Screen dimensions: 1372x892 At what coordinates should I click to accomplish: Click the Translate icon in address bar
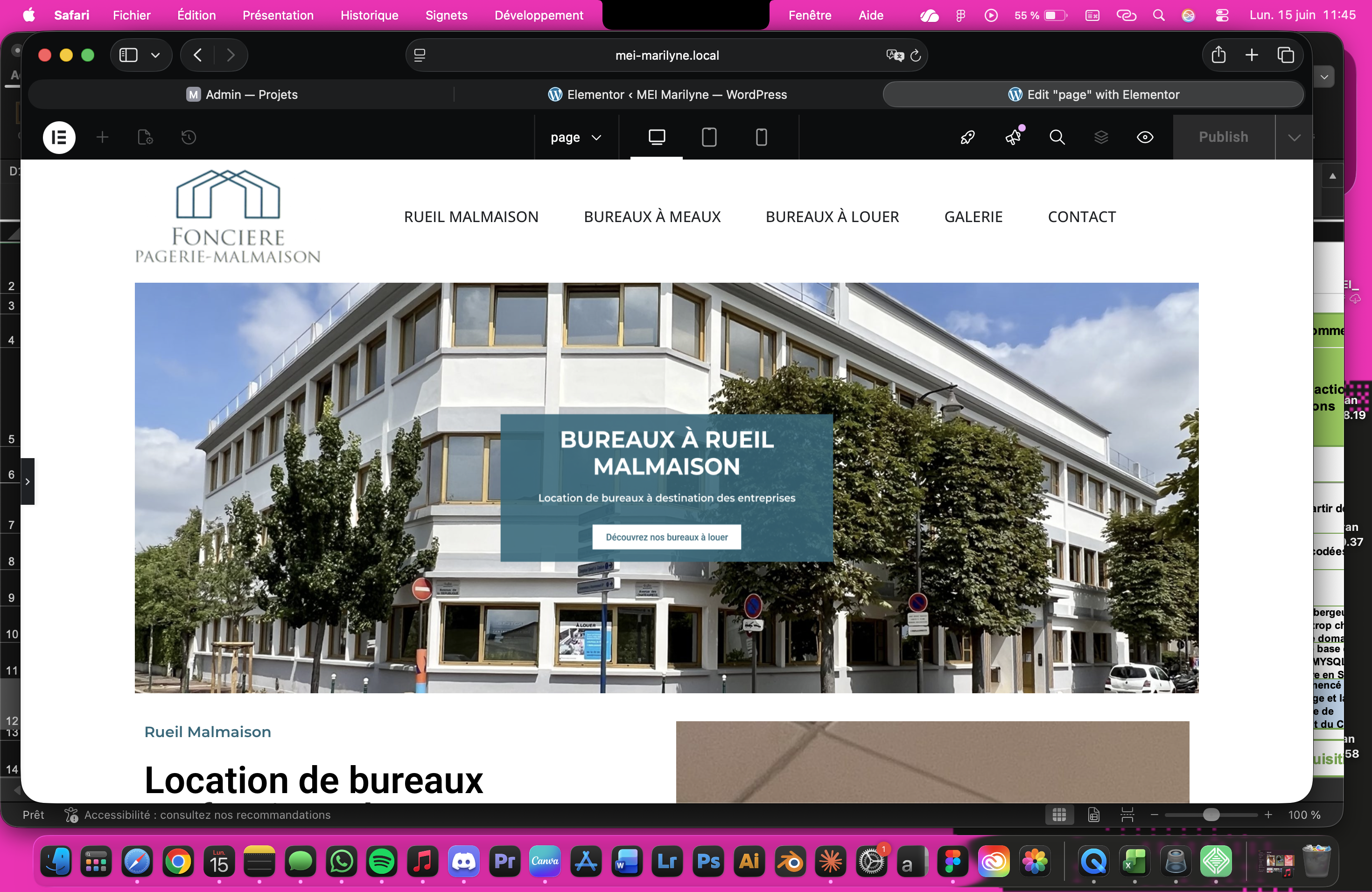[895, 56]
